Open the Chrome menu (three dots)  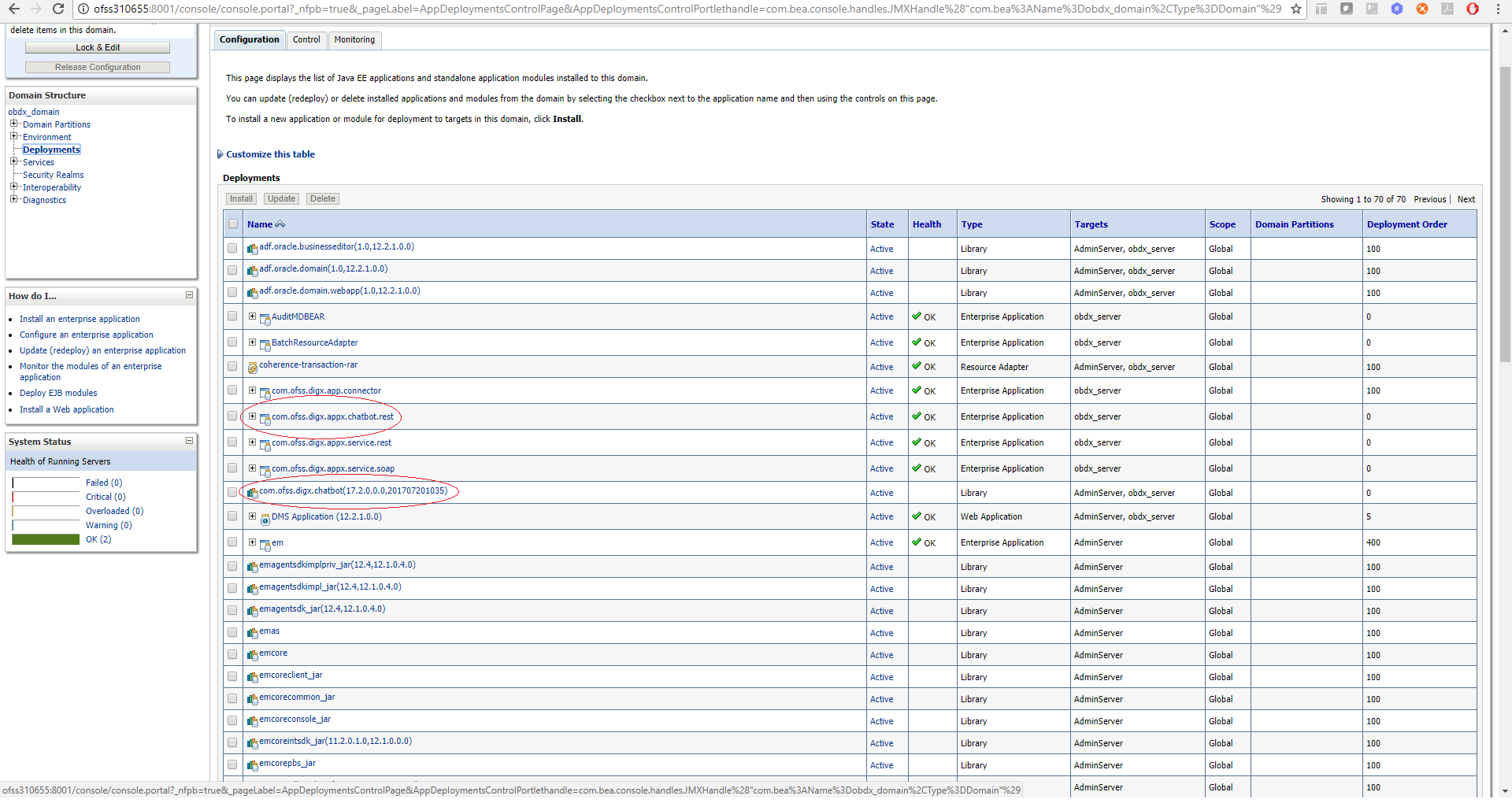1499,9
